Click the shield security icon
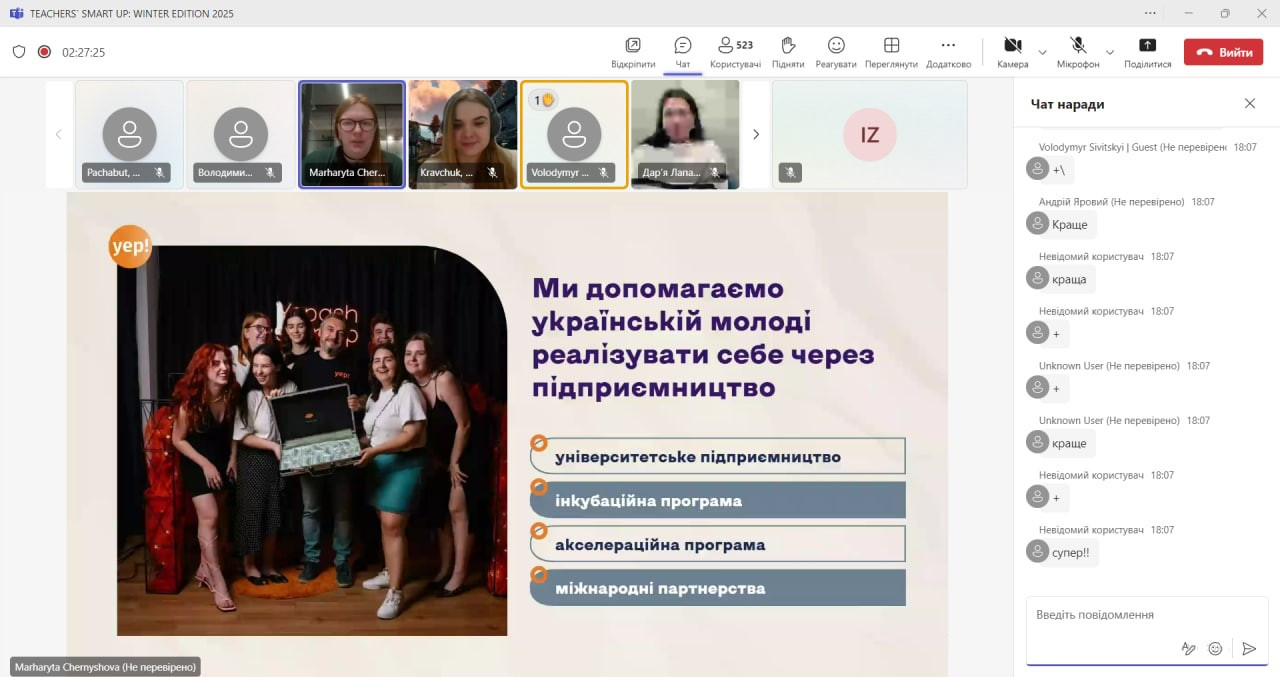The height and width of the screenshot is (677, 1280). 19,52
